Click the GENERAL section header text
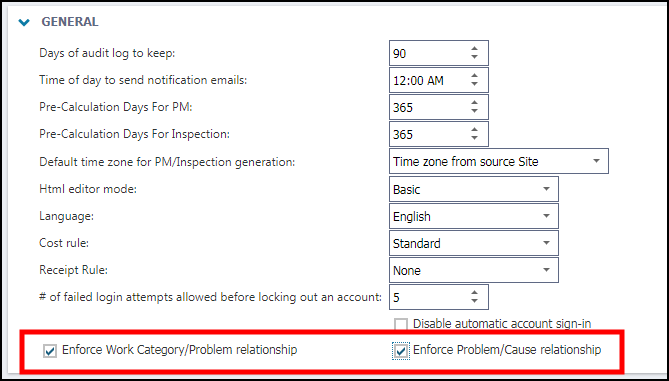The width and height of the screenshot is (669, 381). coord(70,22)
